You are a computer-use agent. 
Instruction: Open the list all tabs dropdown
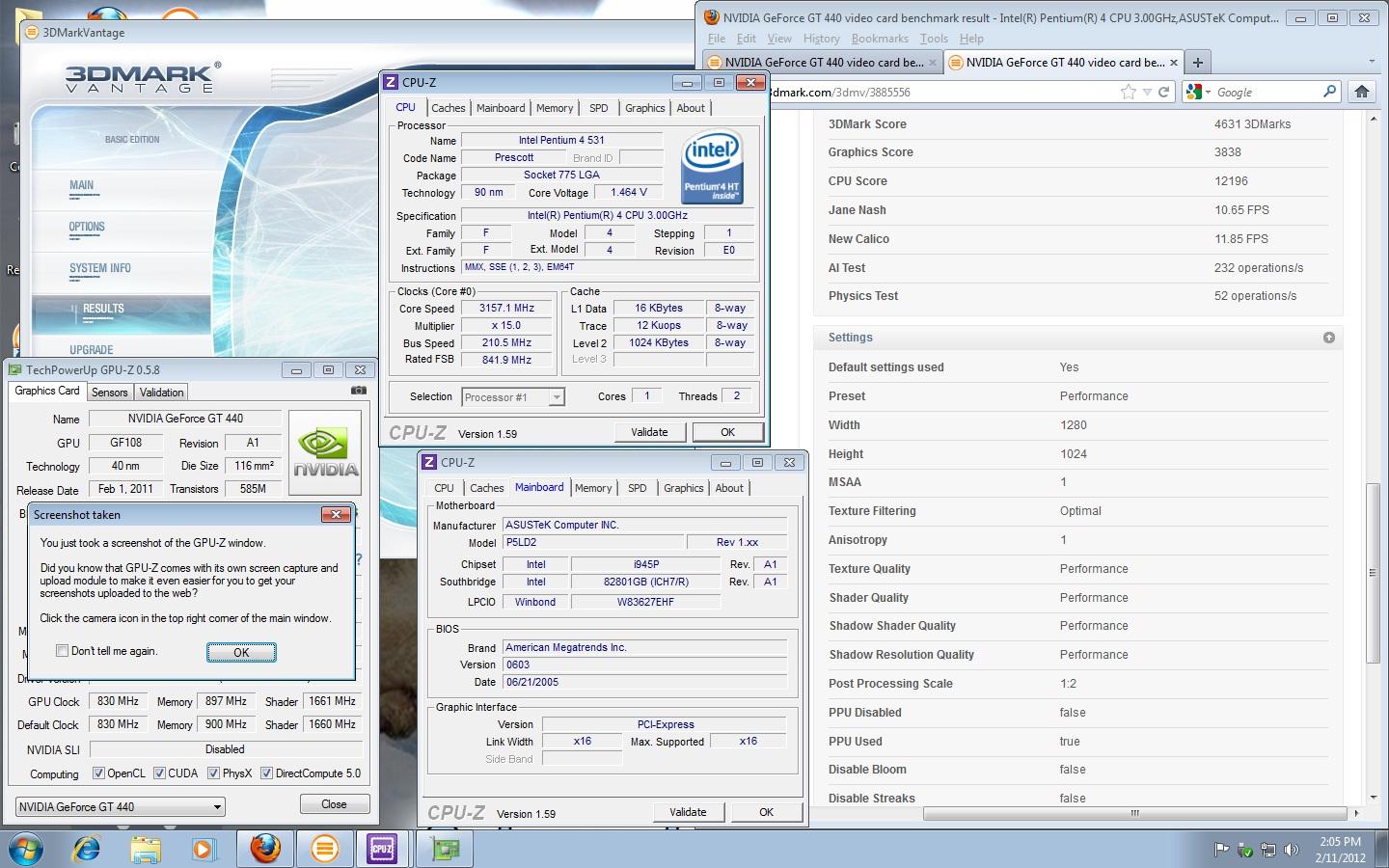[1372, 63]
